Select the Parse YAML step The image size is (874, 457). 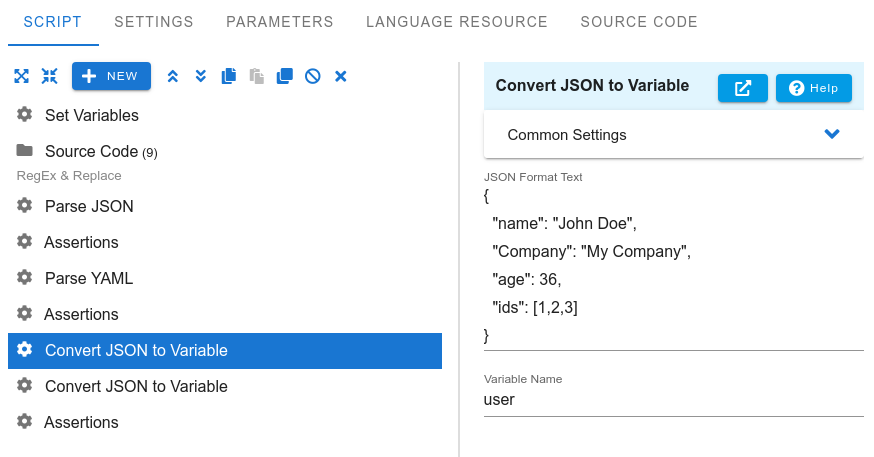coord(88,278)
